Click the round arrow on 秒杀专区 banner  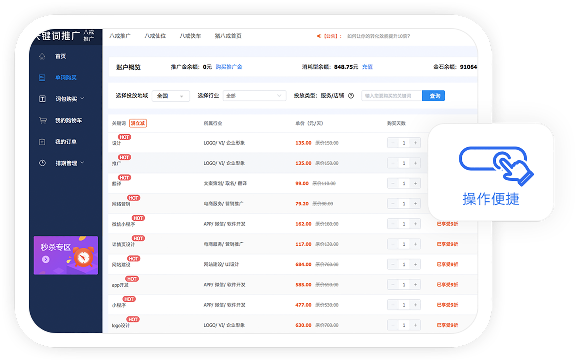[x=45, y=259]
